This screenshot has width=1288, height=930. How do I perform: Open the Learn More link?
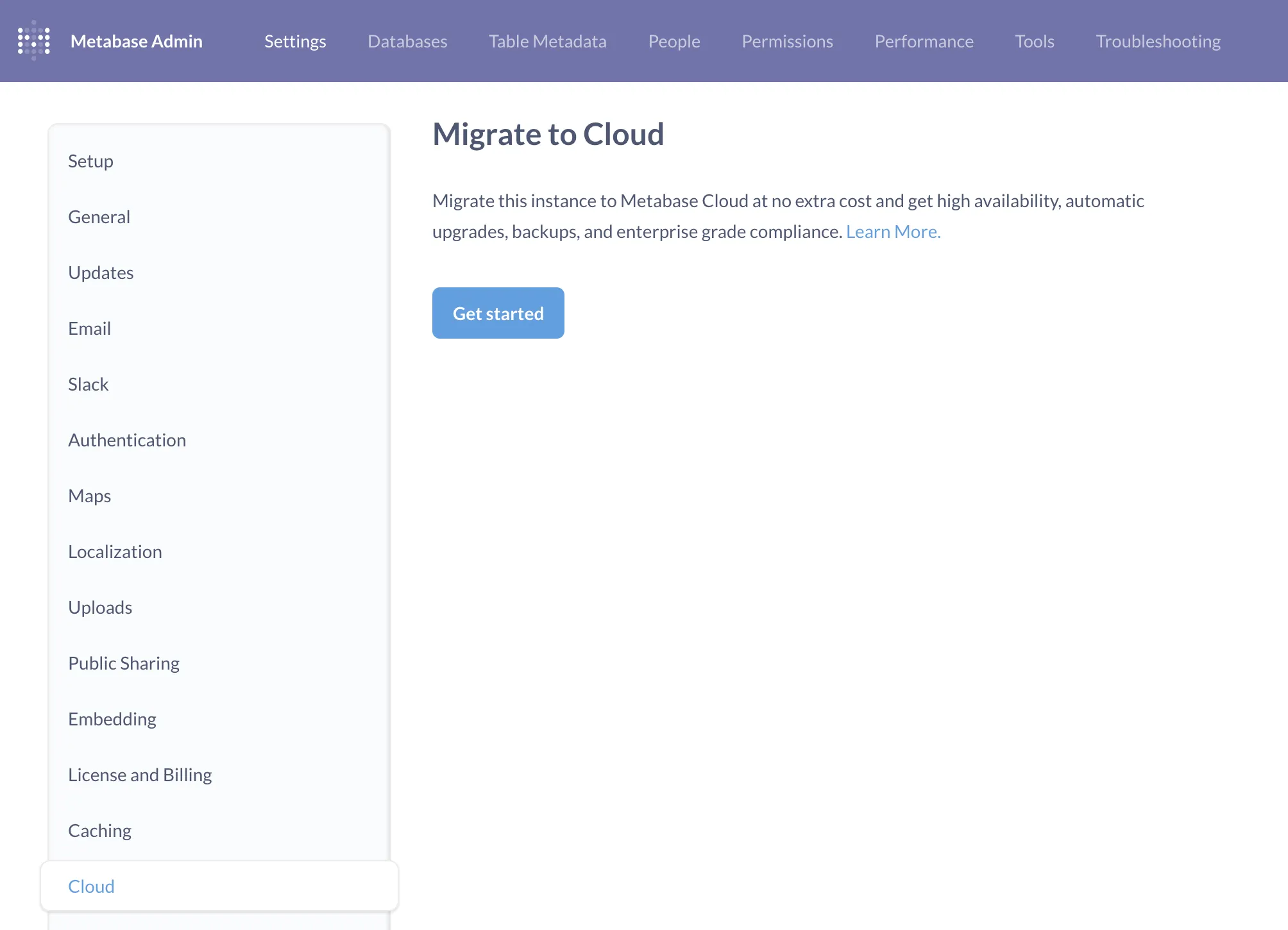click(x=893, y=232)
